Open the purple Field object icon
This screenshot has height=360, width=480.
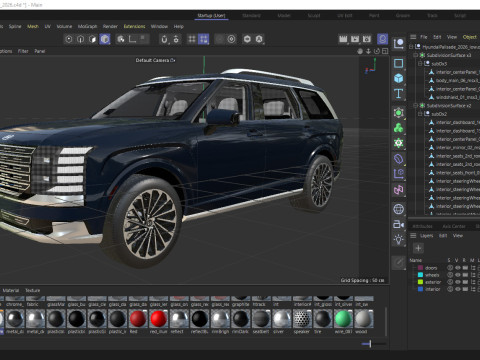click(x=398, y=174)
